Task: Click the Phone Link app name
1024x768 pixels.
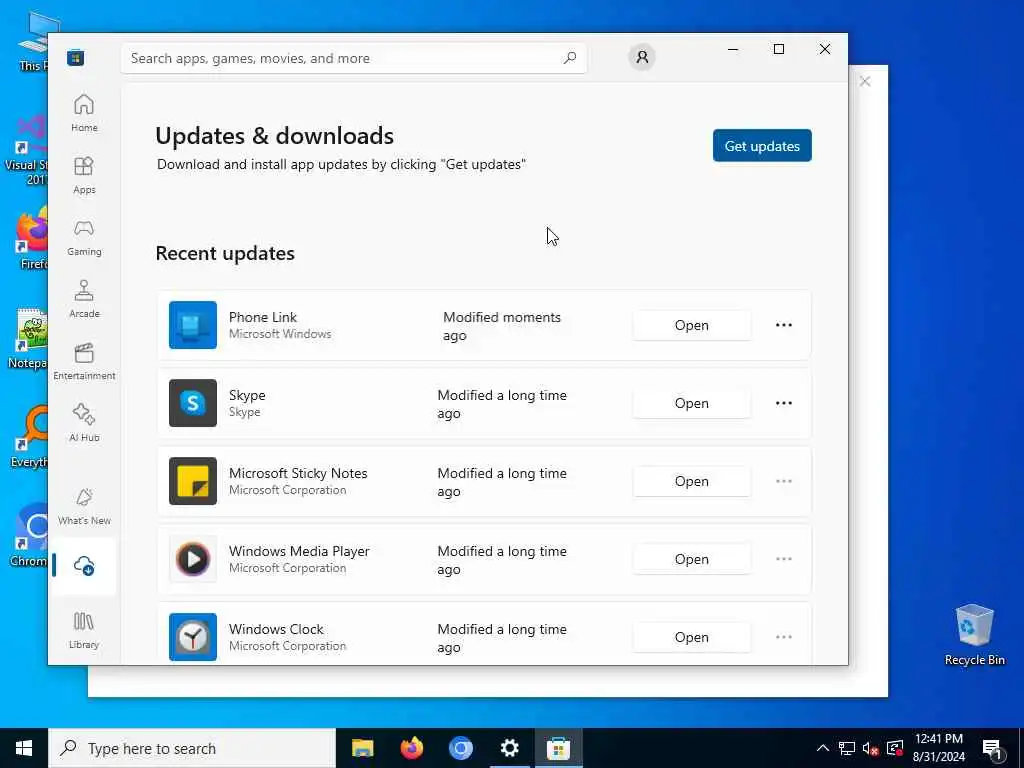Action: (x=263, y=317)
